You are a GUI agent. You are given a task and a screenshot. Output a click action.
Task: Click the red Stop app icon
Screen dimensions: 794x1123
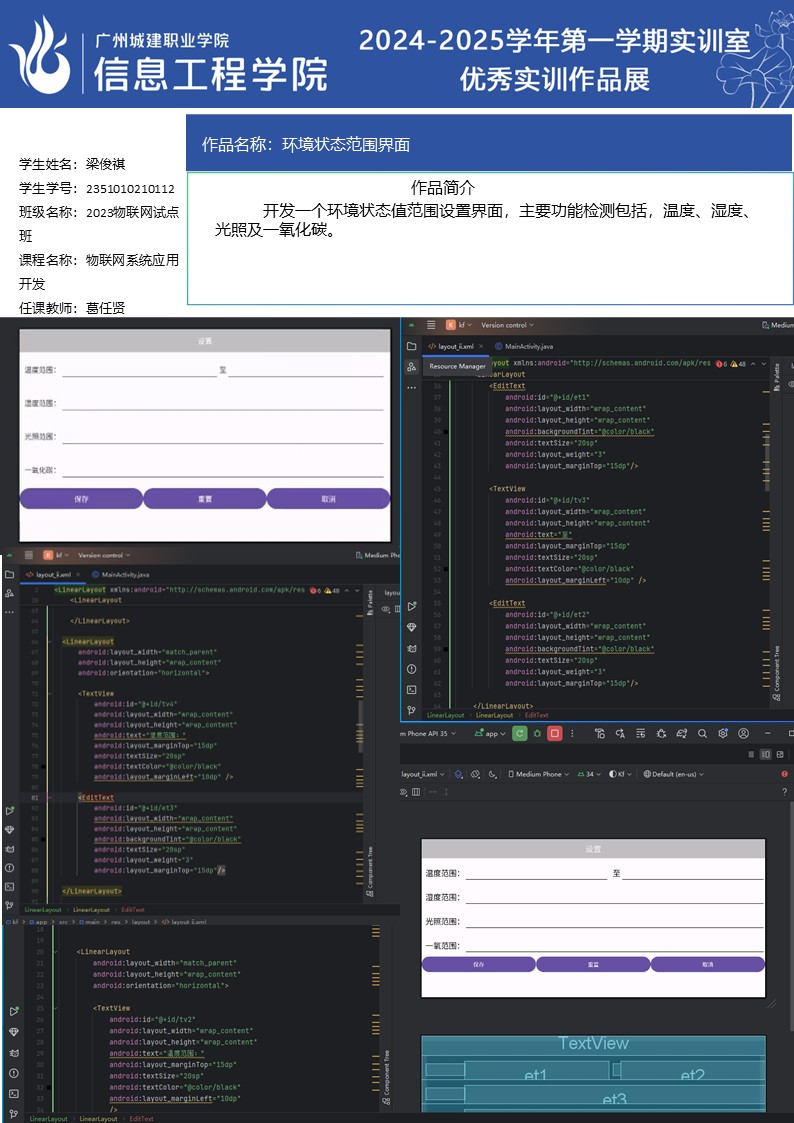point(554,733)
